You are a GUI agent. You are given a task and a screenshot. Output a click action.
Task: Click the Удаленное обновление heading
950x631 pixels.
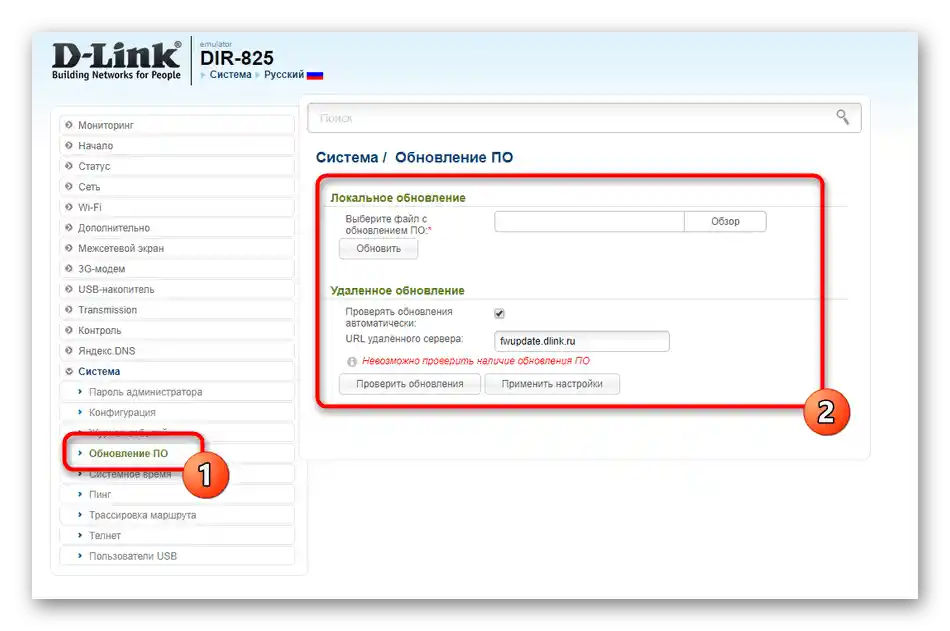pyautogui.click(x=397, y=291)
